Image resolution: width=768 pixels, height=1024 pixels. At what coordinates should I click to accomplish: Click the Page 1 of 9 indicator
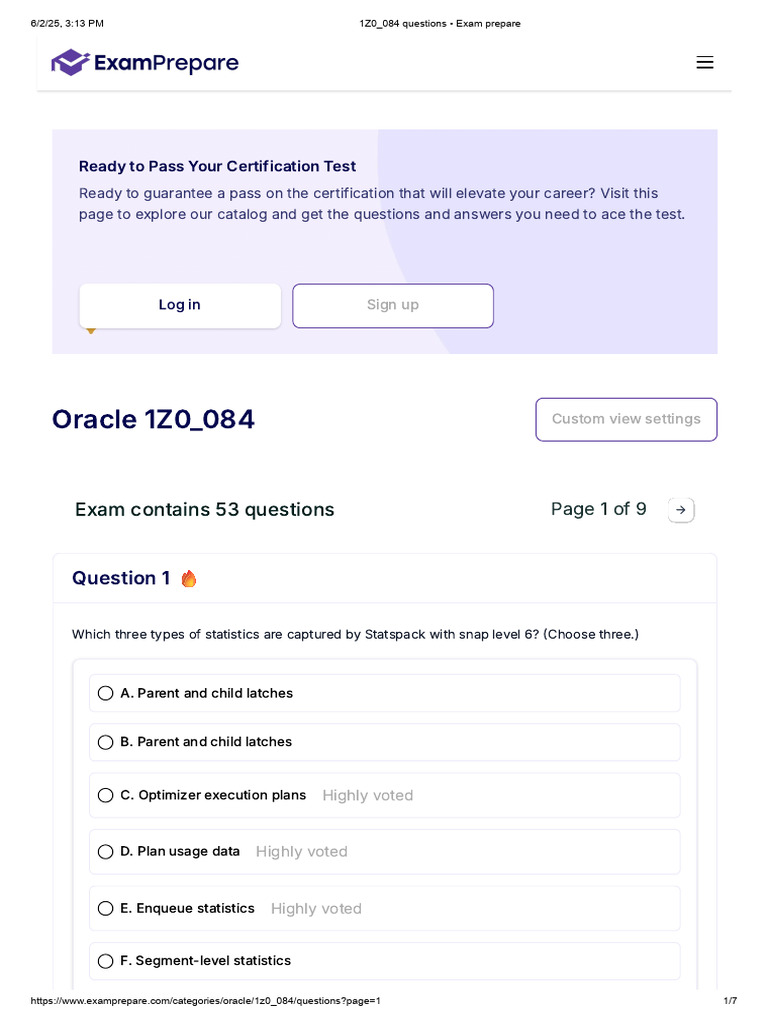[598, 509]
